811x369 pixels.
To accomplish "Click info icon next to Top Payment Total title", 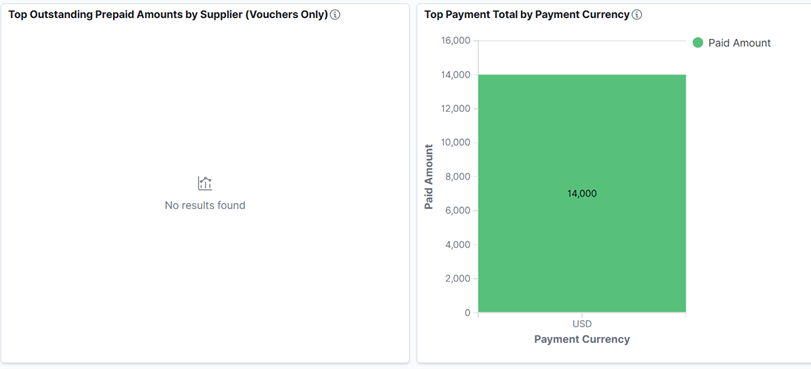I will (637, 15).
